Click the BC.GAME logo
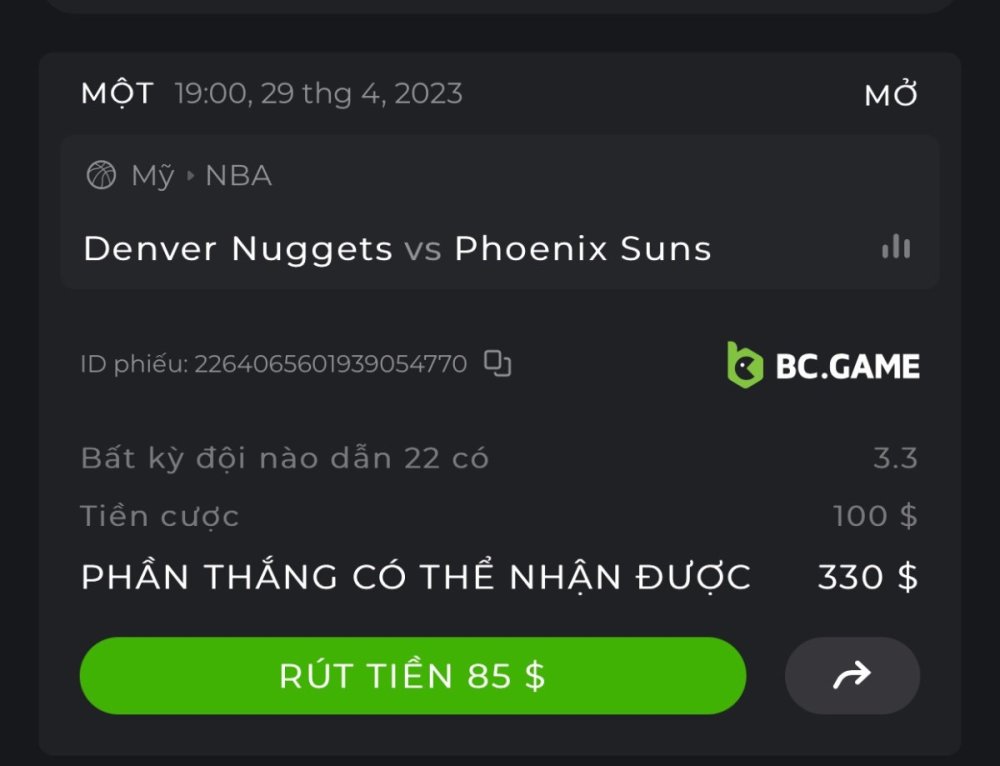 (823, 365)
